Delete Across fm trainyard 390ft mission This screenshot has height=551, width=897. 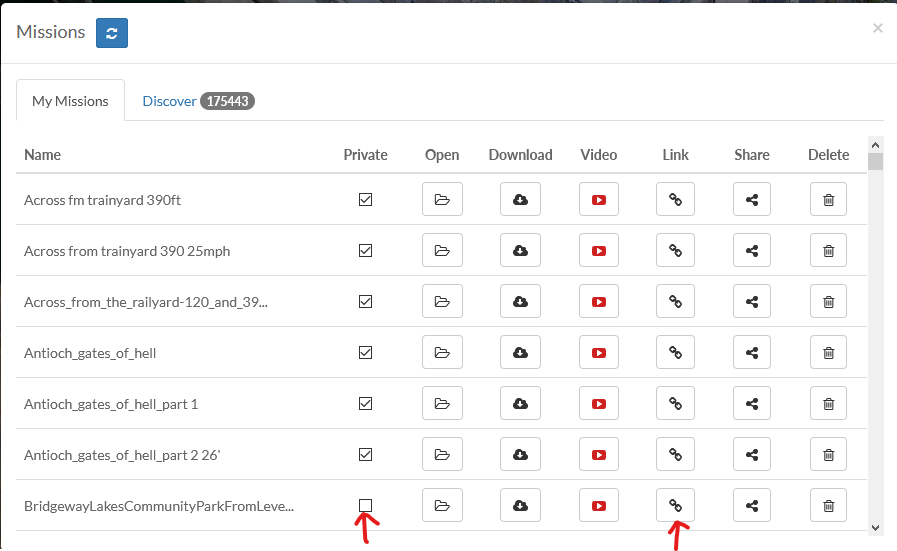(828, 199)
